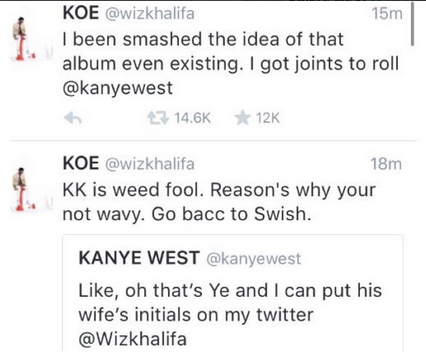
Task: Click the 18m timestamp
Action: 386,164
